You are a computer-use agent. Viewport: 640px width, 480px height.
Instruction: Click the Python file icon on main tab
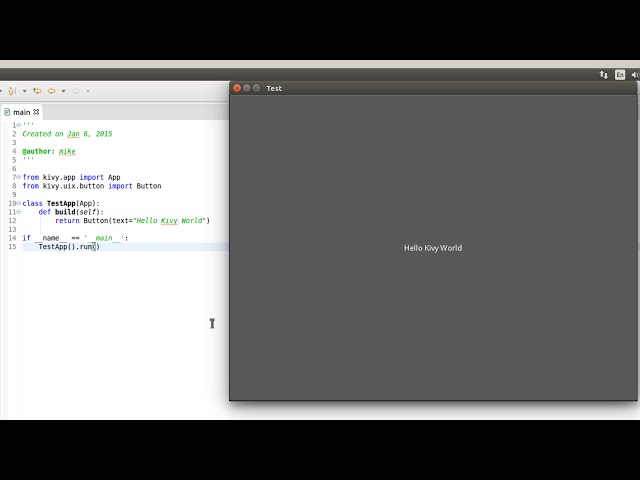7,112
